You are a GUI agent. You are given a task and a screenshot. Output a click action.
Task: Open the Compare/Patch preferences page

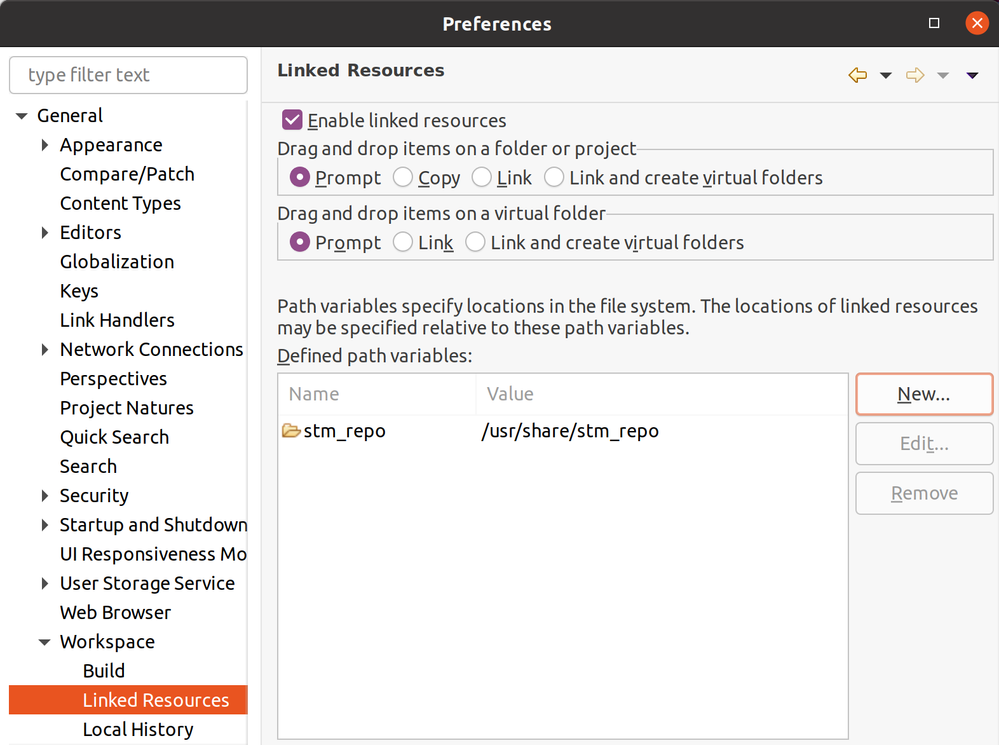tap(127, 174)
